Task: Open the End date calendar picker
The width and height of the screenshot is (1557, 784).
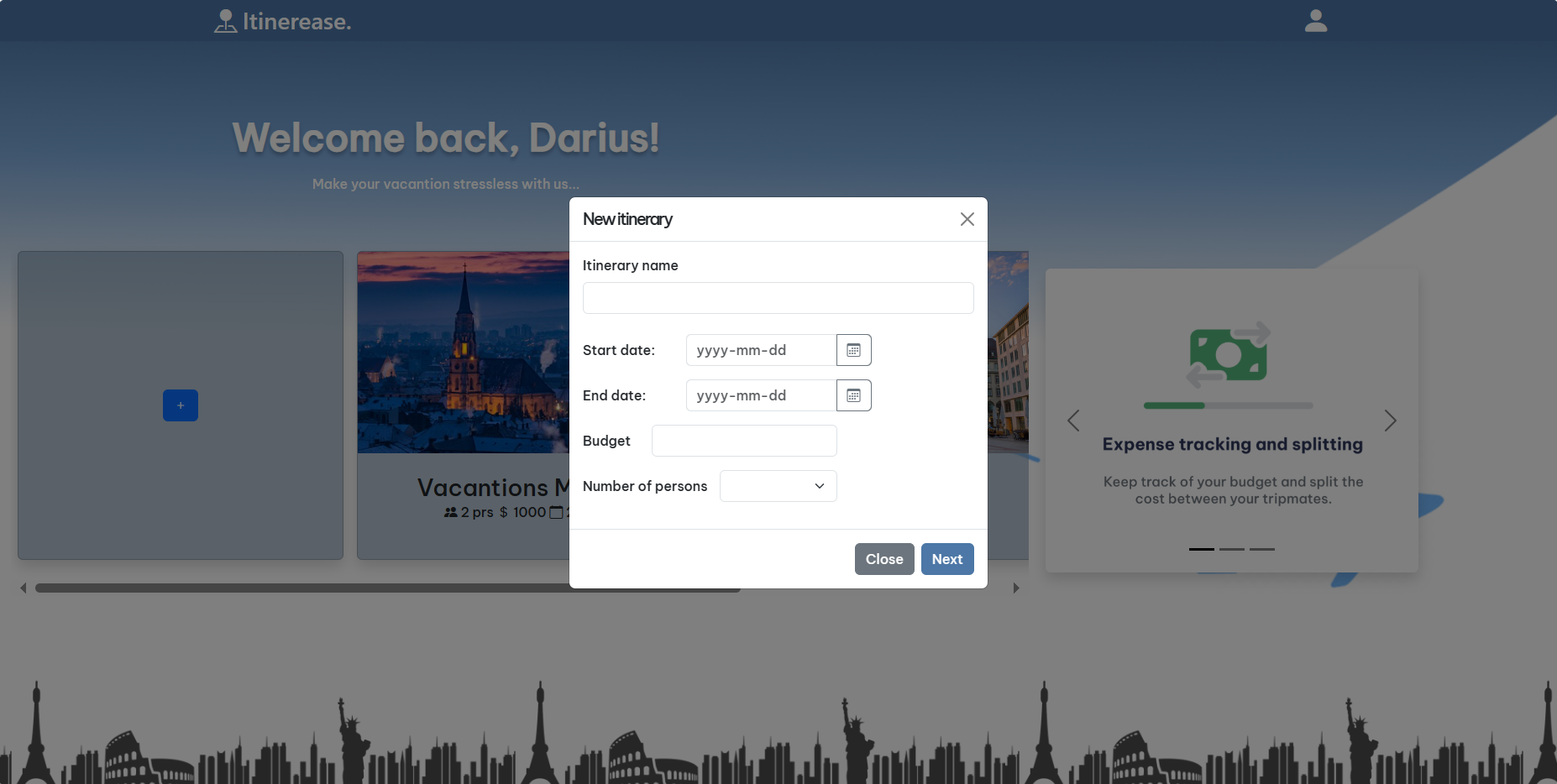Action: tap(853, 395)
